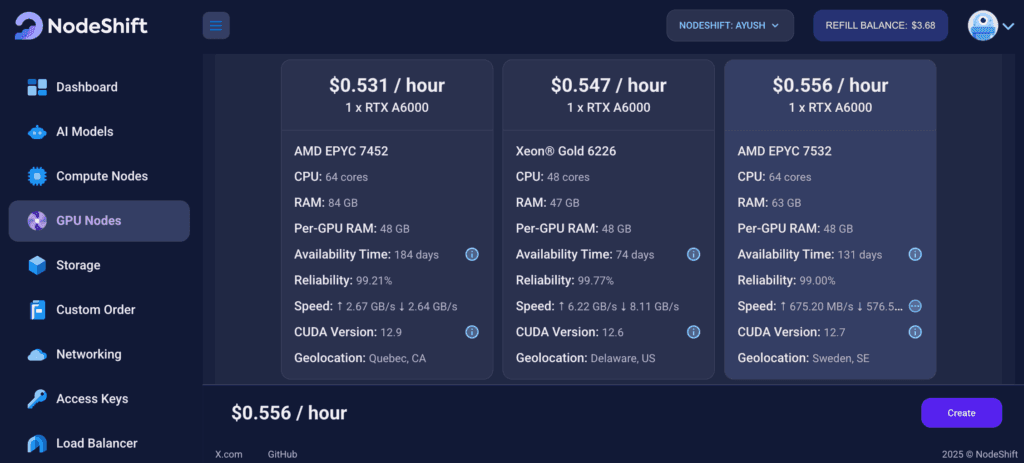
Task: Expand truncated Speed value on EPYC 7532
Action: coord(914,306)
